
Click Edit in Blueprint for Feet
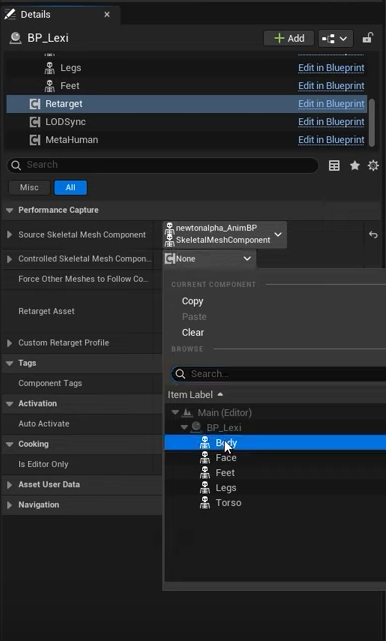click(x=331, y=86)
